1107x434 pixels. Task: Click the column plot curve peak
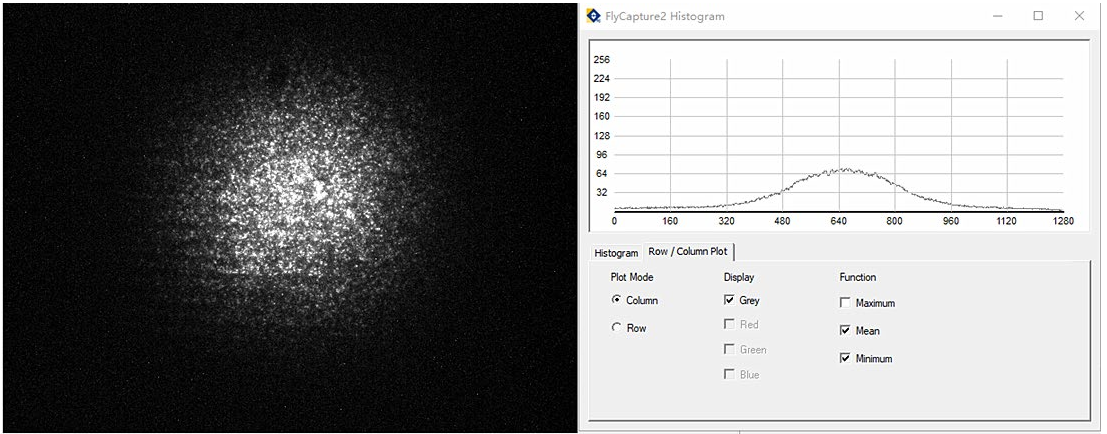[x=844, y=169]
